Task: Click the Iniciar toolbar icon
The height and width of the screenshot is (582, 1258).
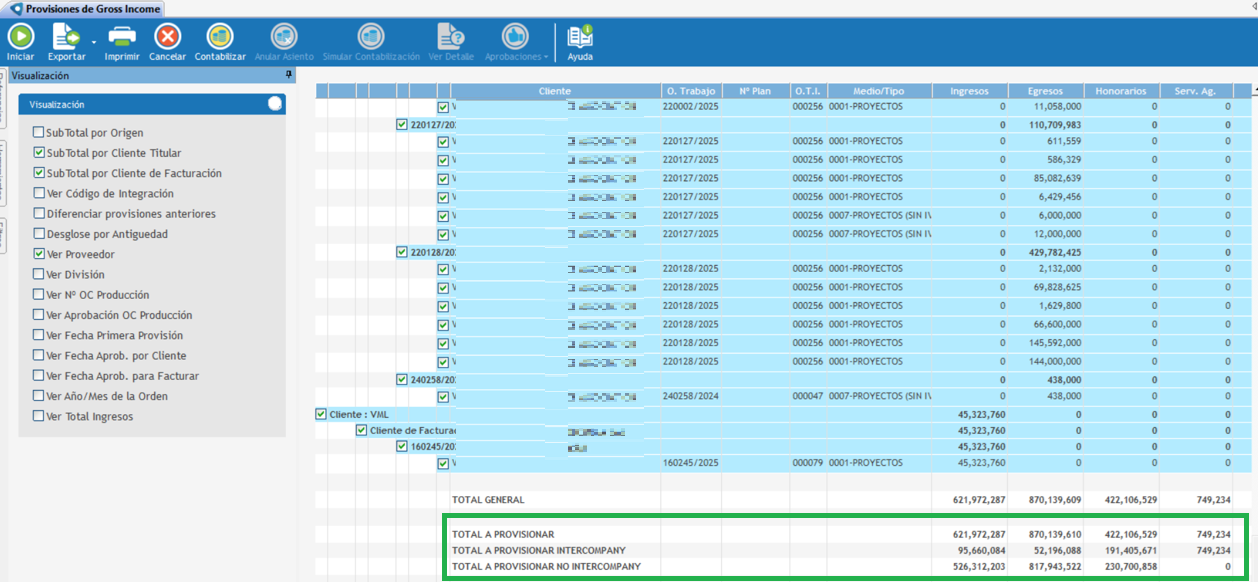Action: tap(20, 37)
